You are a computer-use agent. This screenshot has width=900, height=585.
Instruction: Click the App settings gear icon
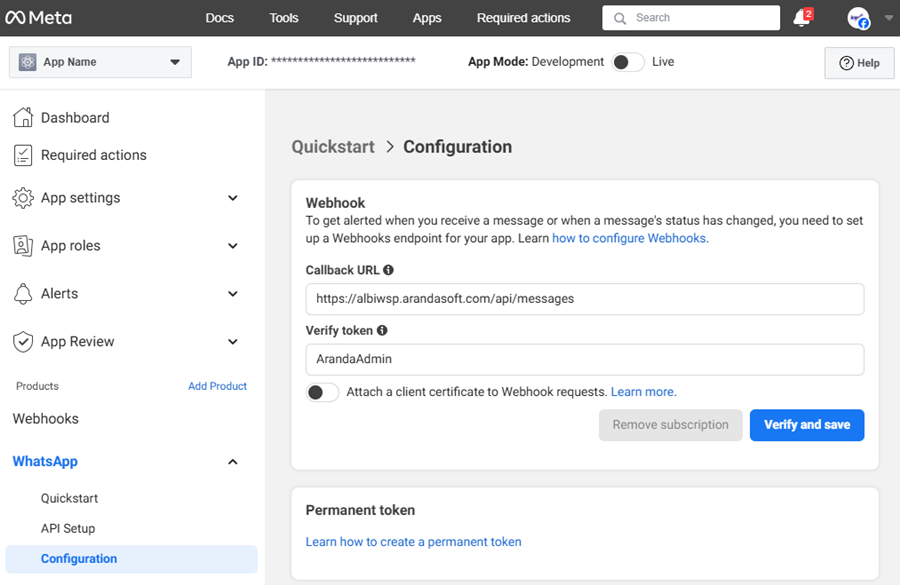pyautogui.click(x=23, y=198)
